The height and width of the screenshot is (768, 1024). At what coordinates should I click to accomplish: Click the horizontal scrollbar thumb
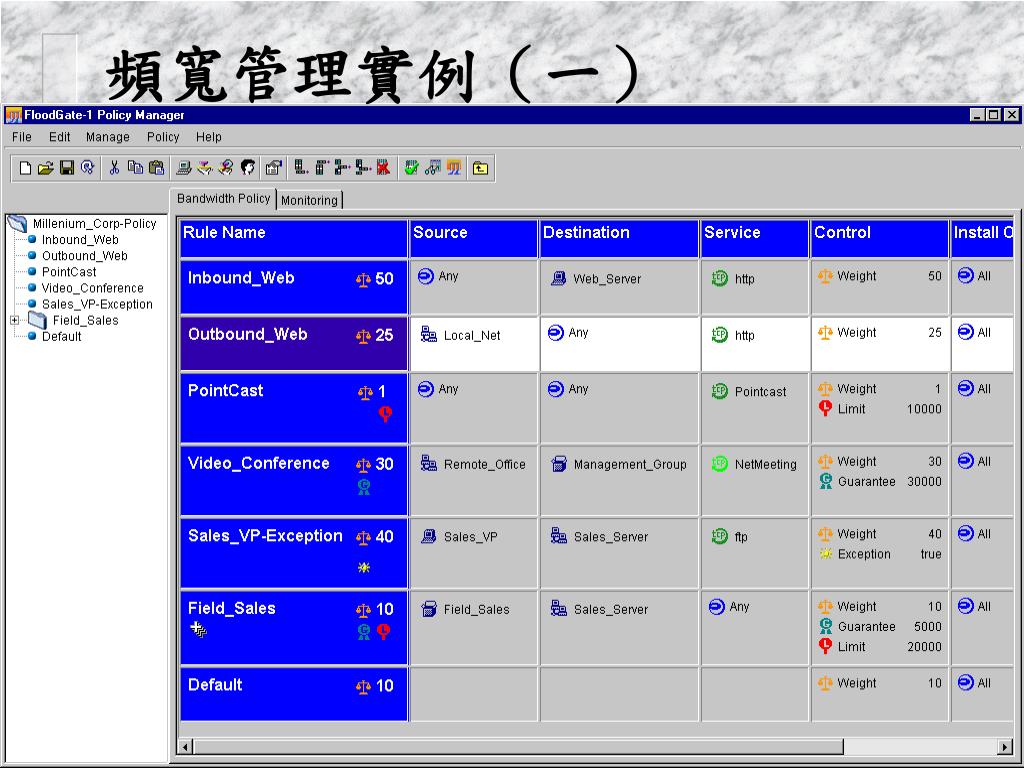[x=519, y=746]
